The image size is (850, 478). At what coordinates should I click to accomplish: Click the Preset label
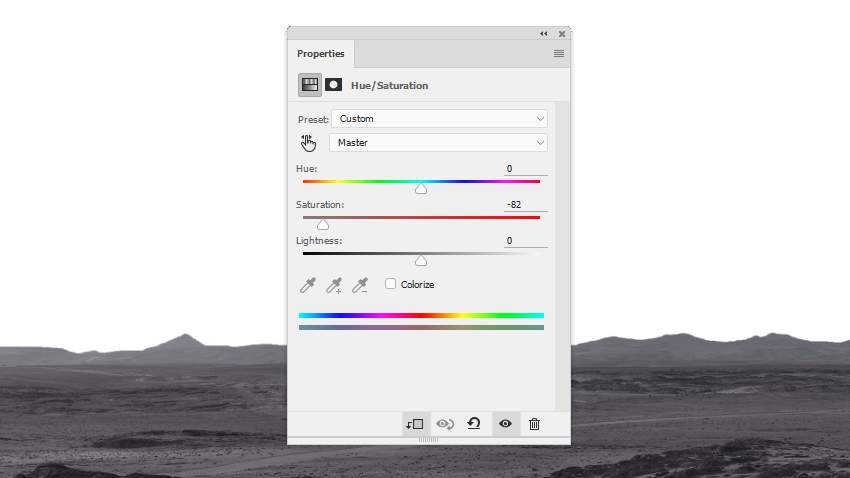pos(313,119)
